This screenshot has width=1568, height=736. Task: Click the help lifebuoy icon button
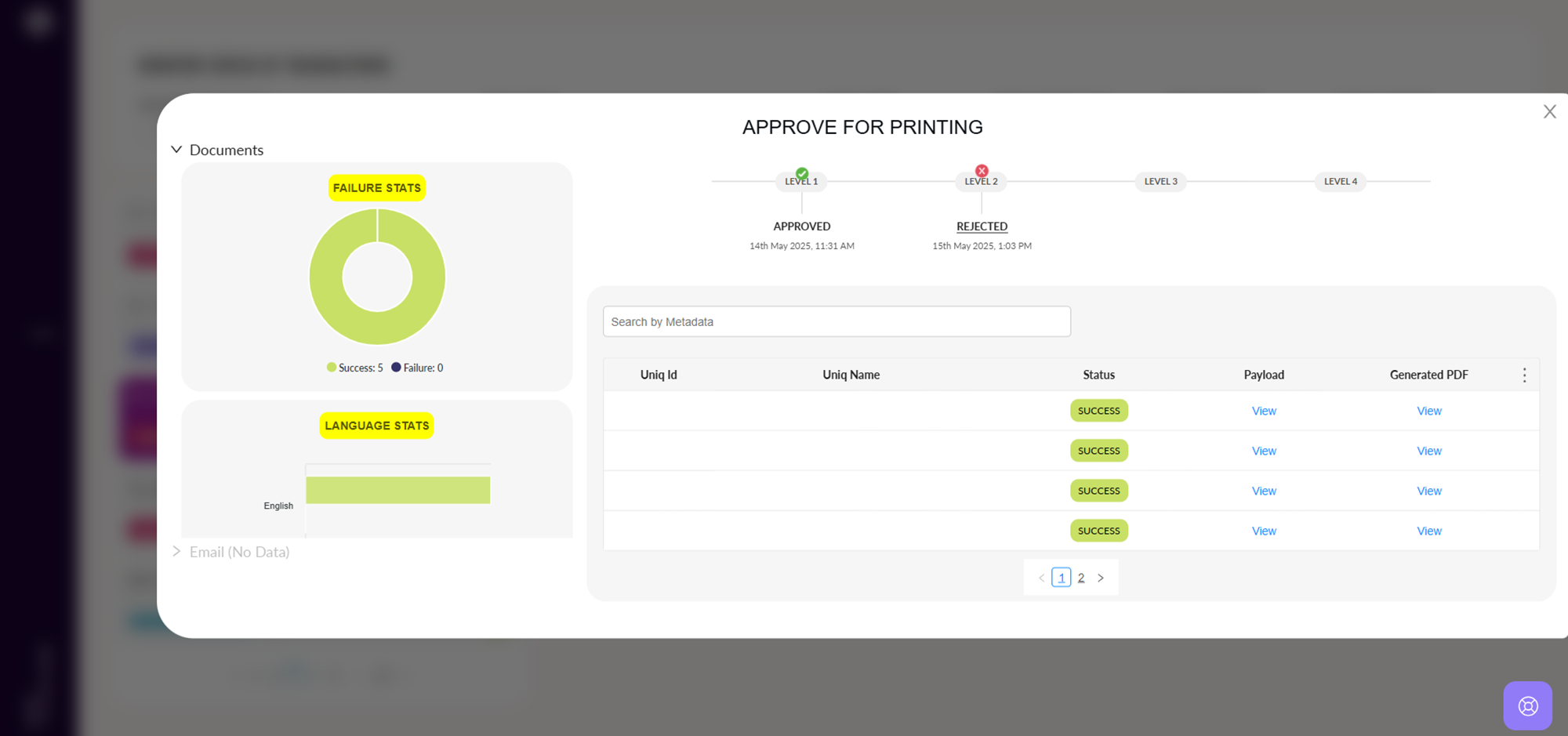point(1527,706)
